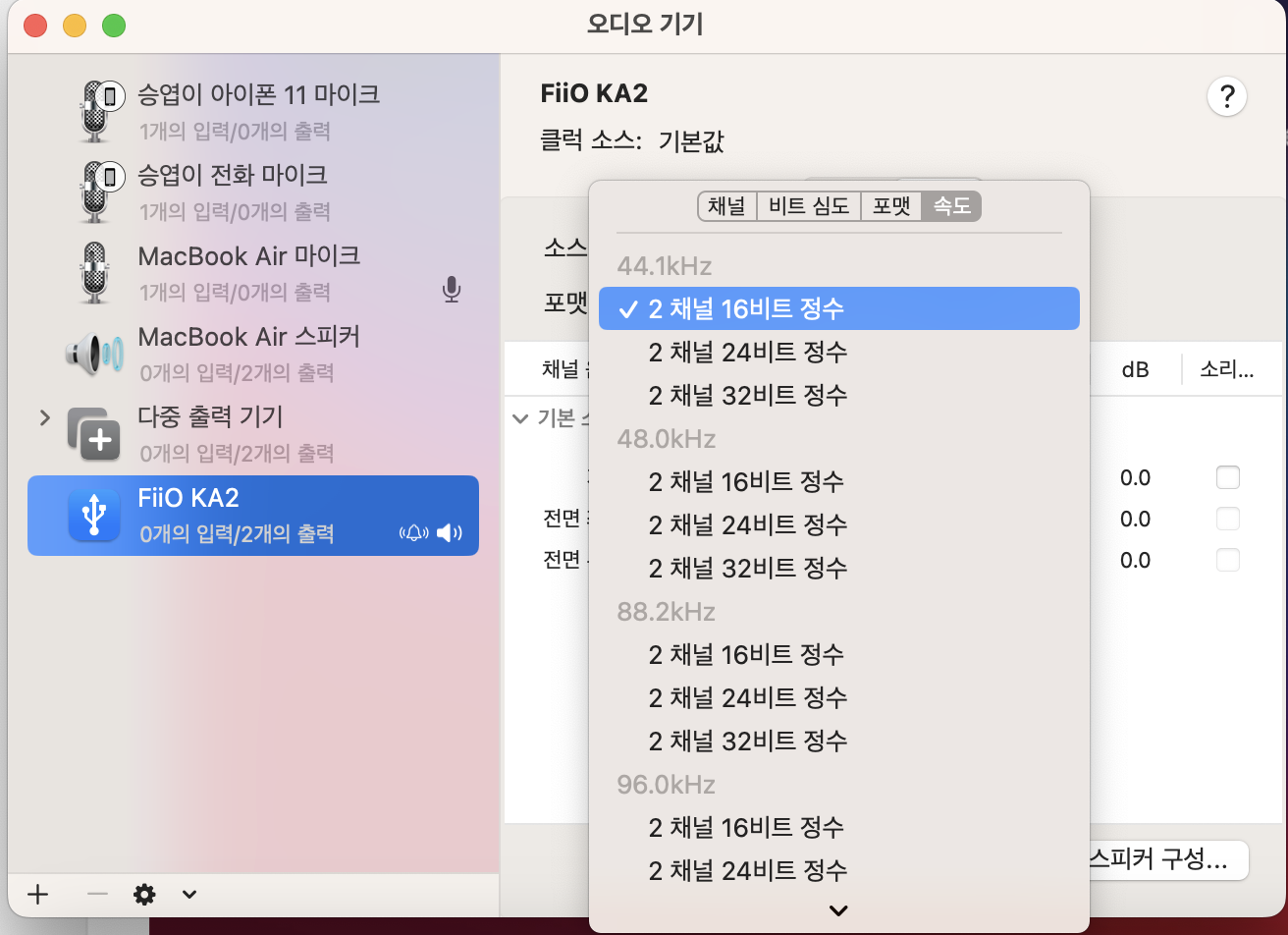Select the 속도 sorting tab
Image resolution: width=1288 pixels, height=935 pixels.
coord(951,206)
